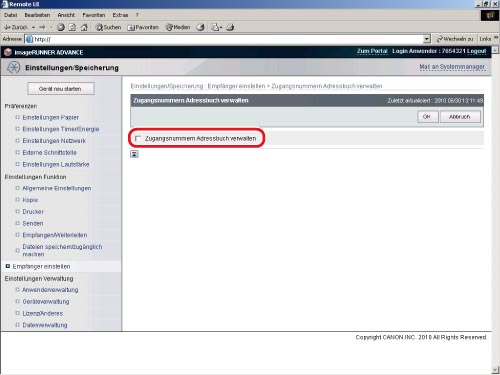
Task: Follow the Mail an Systemmanager link
Action: [x=452, y=67]
